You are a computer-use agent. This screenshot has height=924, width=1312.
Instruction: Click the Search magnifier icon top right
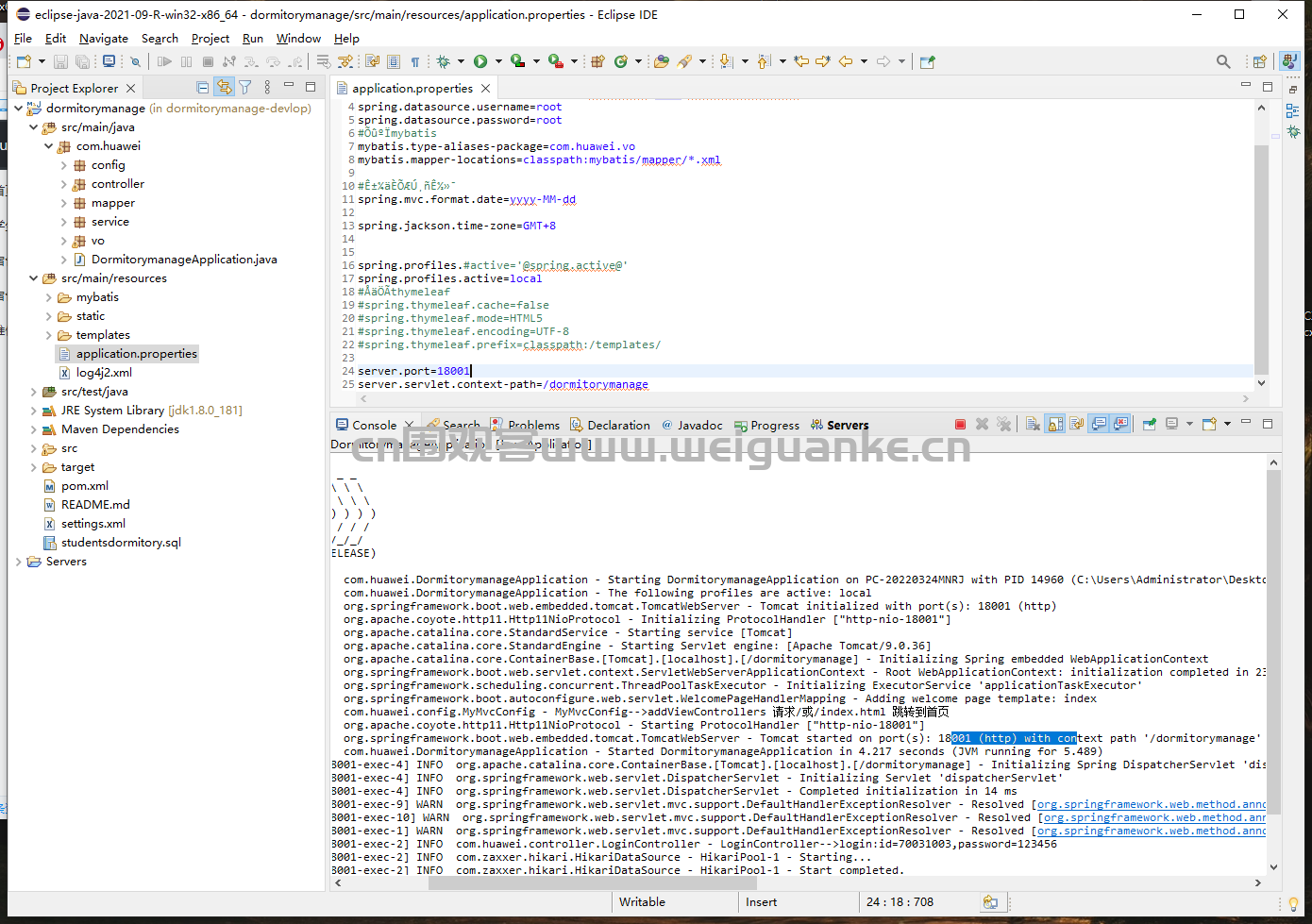[x=1223, y=61]
